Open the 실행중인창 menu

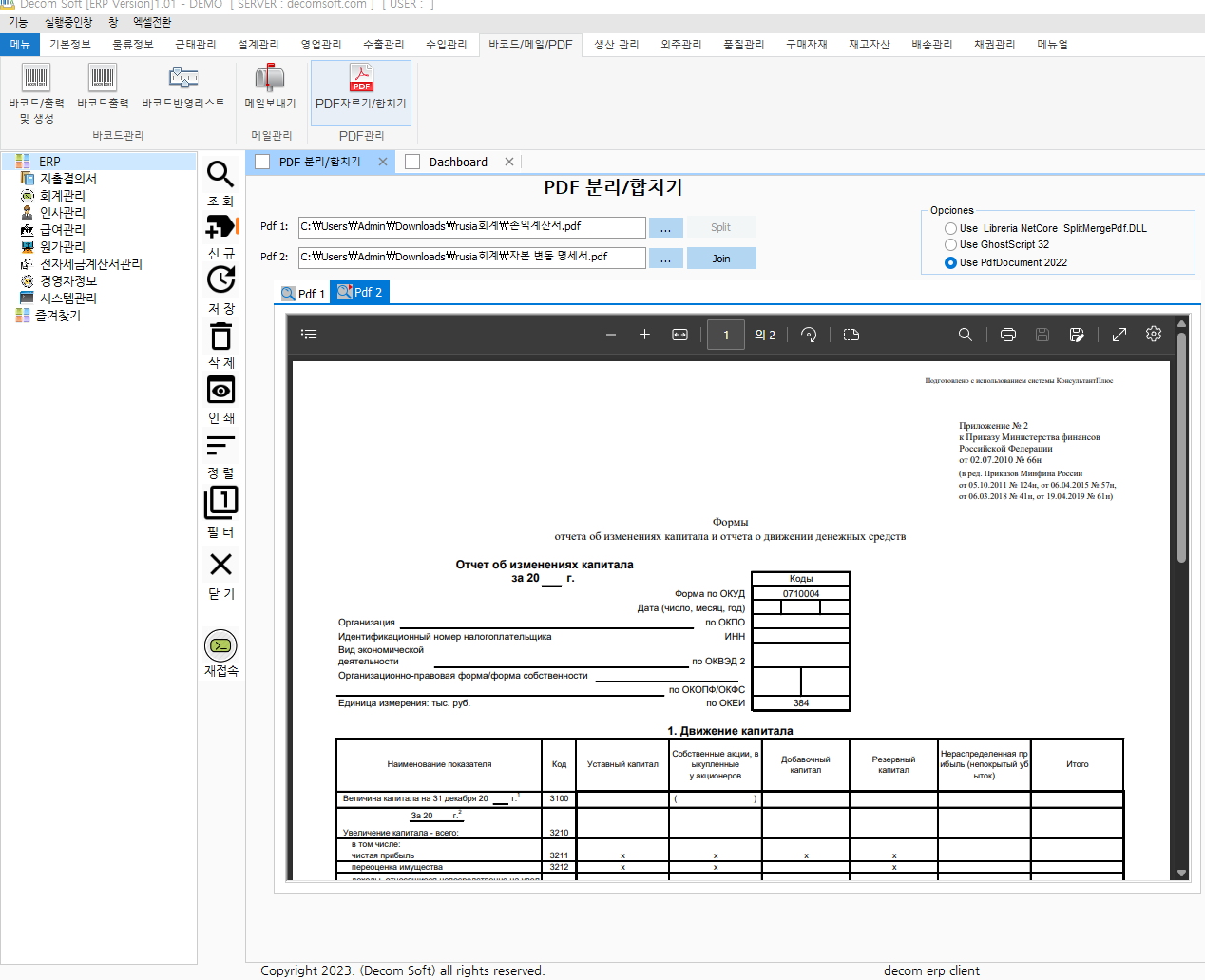pos(68,22)
